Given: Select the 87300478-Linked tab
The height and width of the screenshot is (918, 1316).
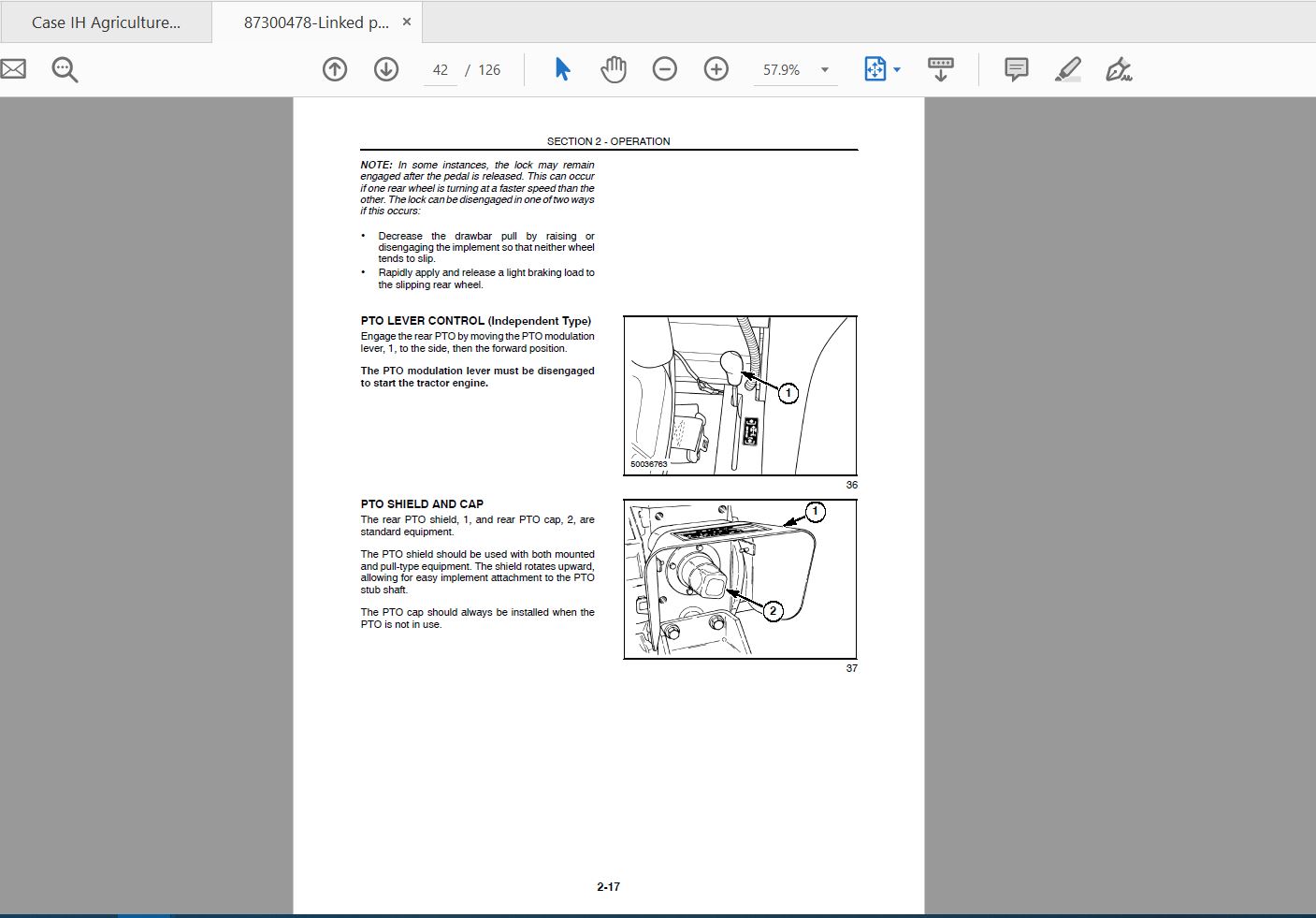Looking at the screenshot, I should [316, 22].
